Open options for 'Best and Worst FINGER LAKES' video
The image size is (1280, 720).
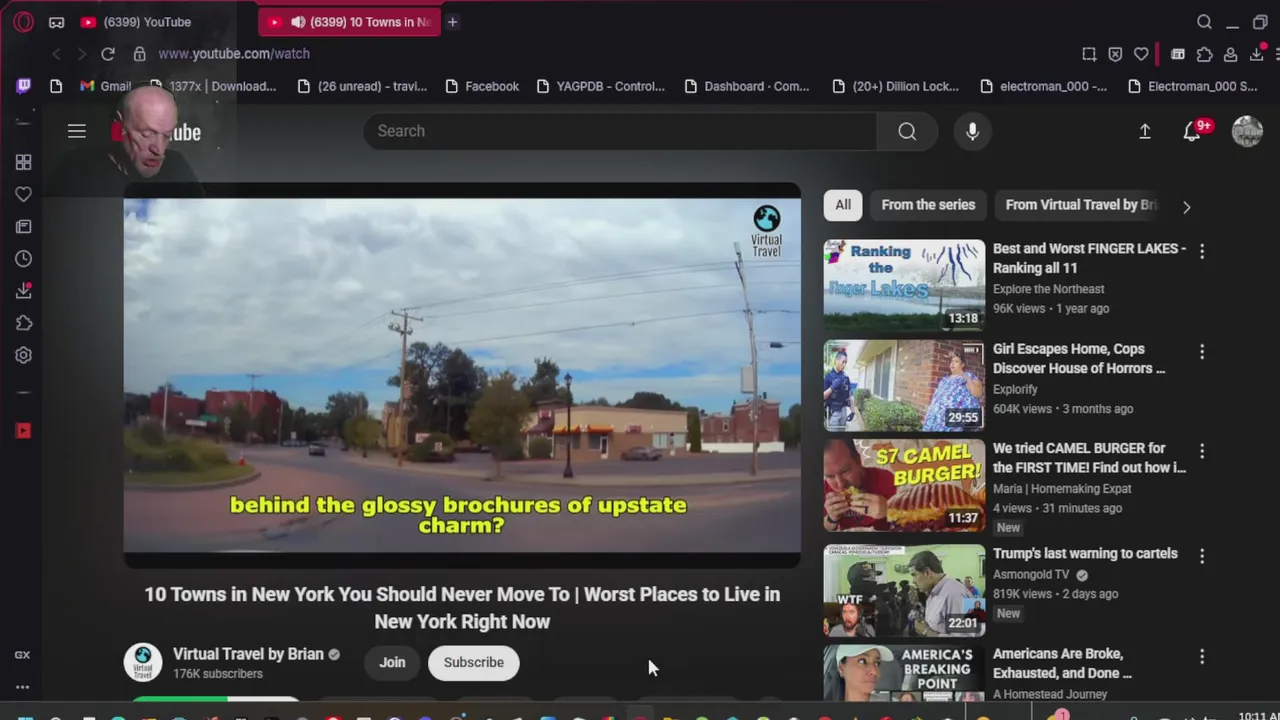[x=1202, y=252]
